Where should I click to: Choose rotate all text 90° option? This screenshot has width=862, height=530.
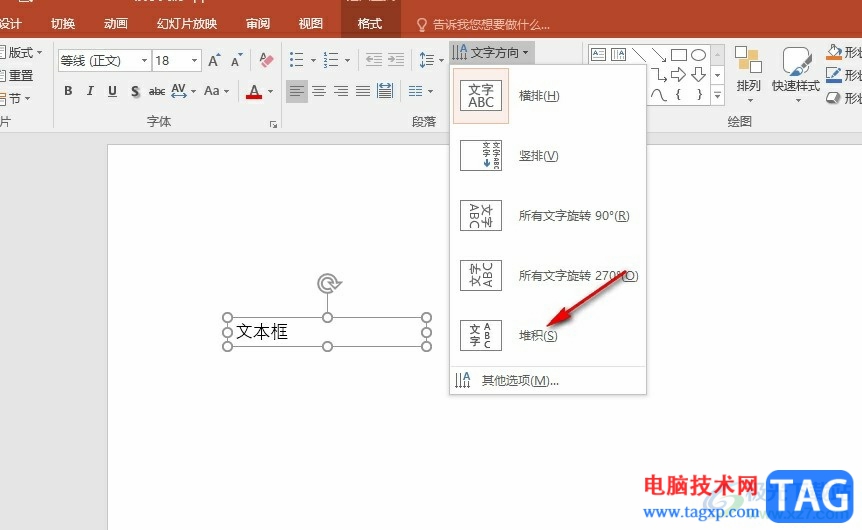[548, 216]
